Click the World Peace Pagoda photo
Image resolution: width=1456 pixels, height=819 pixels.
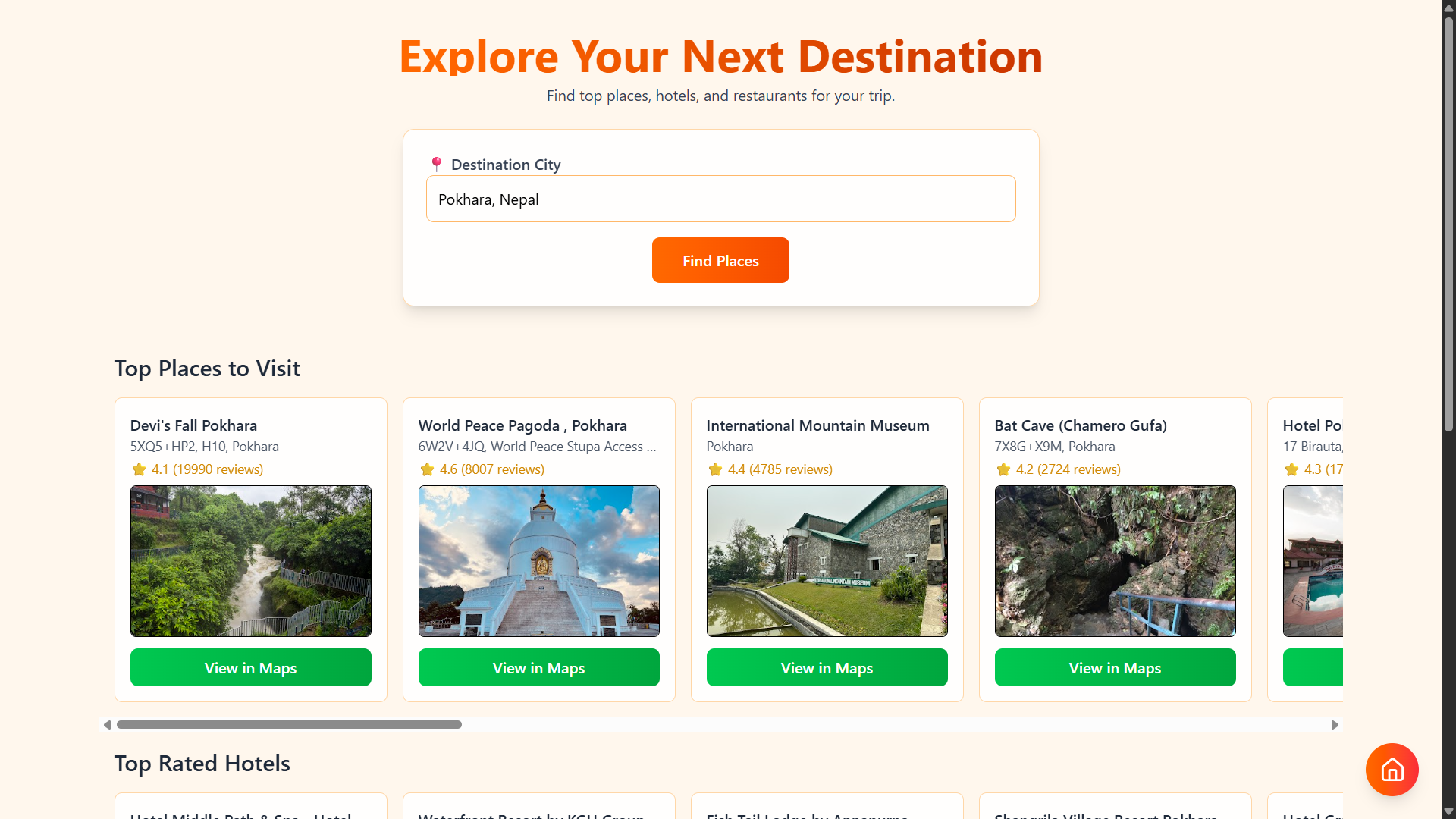[x=538, y=560]
